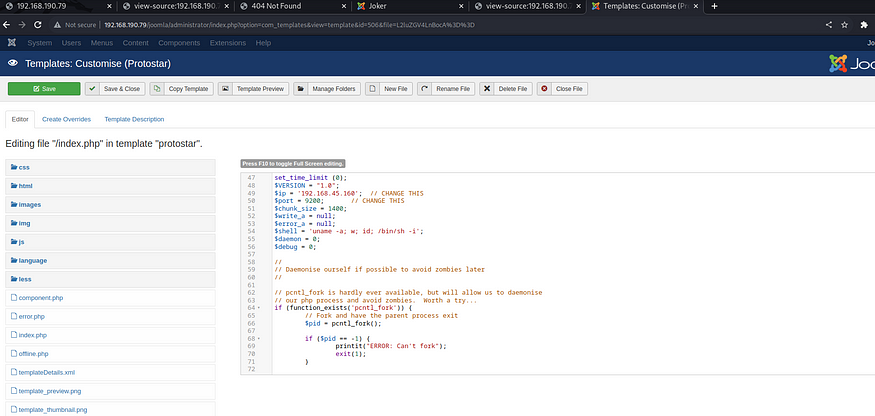Expand the html folder
The height and width of the screenshot is (416, 875).
point(110,186)
